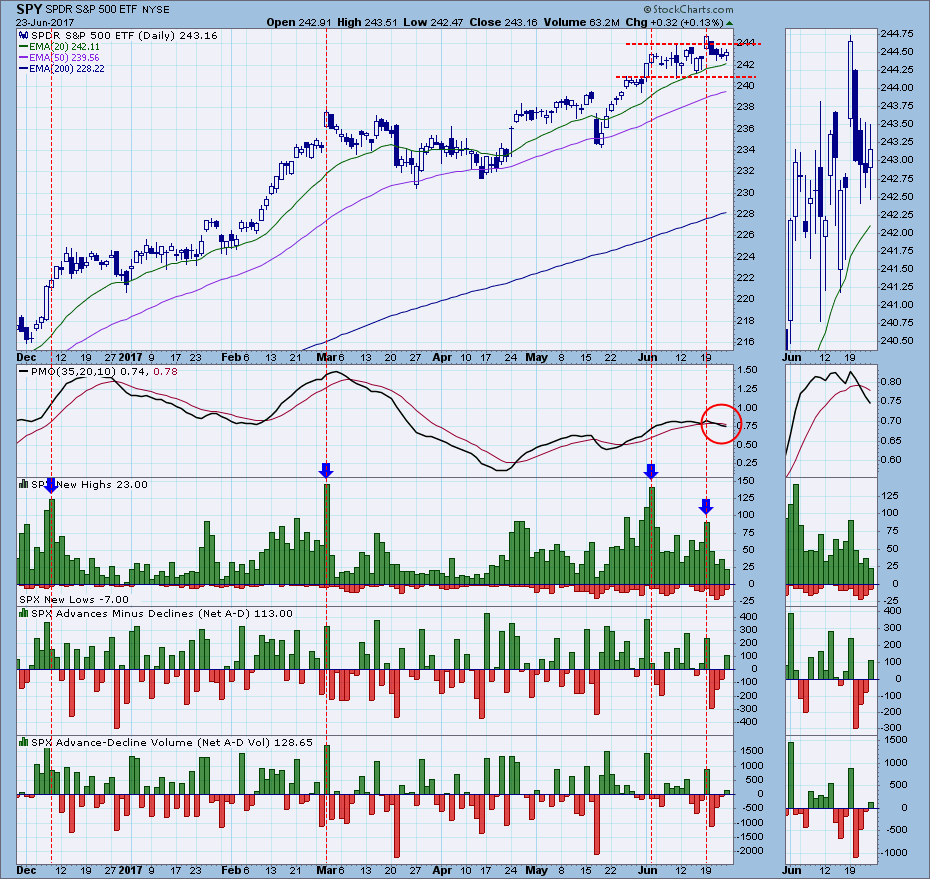The width and height of the screenshot is (930, 879).
Task: Click 'SPX Advances Minus Declines (Net A-D) 113.00' label
Action: [x=161, y=613]
